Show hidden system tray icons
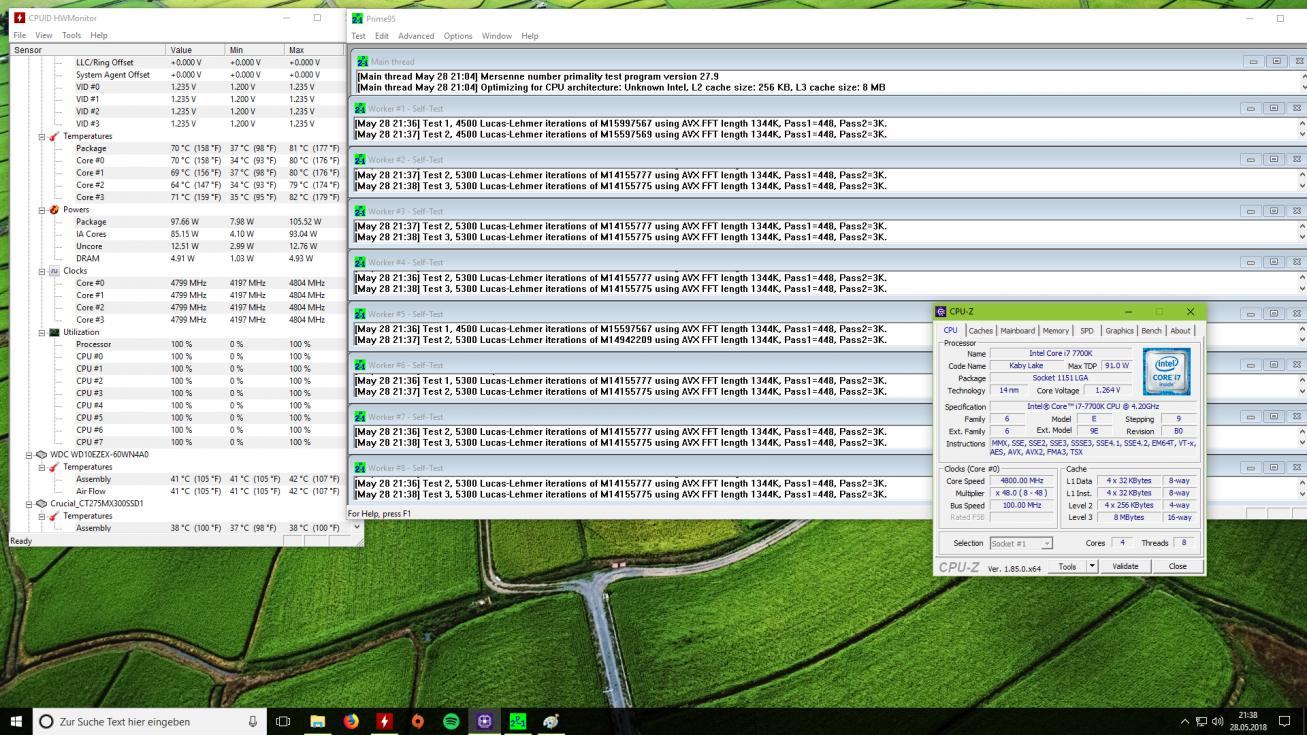The height and width of the screenshot is (735, 1307). (x=1186, y=722)
